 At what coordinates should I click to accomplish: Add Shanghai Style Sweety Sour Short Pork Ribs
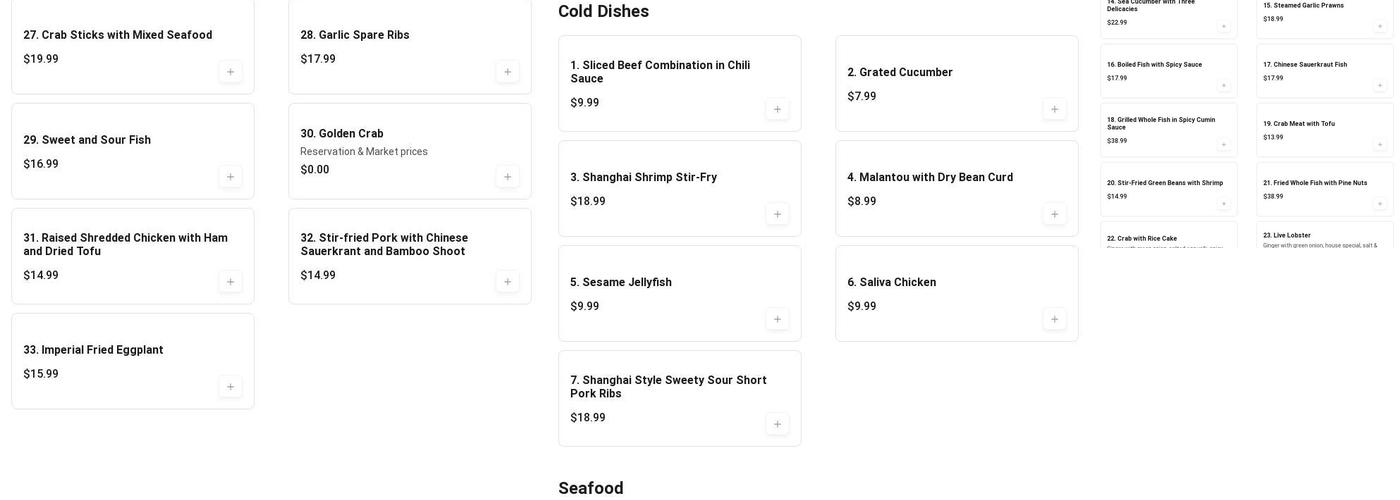[777, 424]
